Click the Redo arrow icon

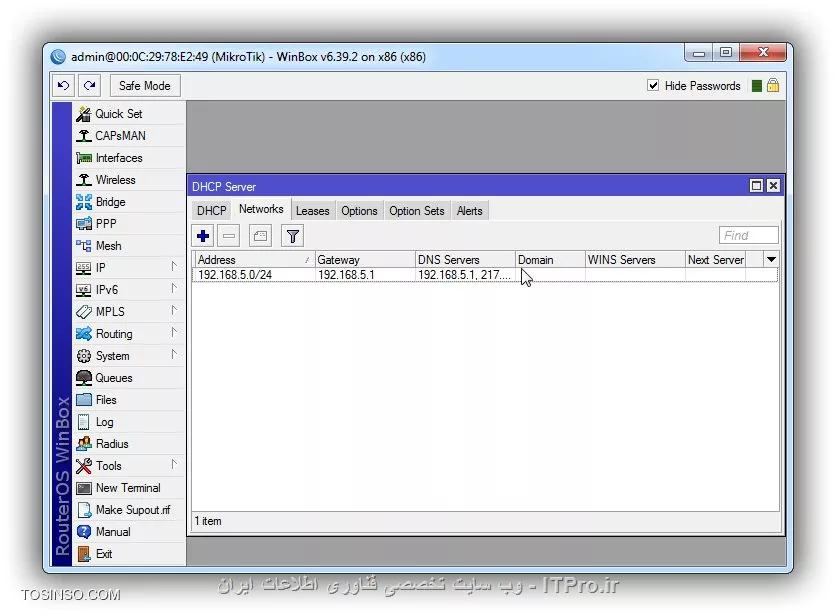[x=90, y=86]
